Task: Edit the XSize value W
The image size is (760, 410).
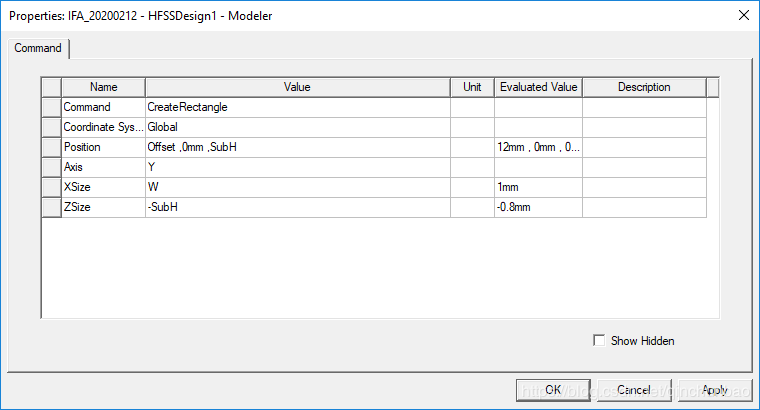Action: (x=298, y=187)
